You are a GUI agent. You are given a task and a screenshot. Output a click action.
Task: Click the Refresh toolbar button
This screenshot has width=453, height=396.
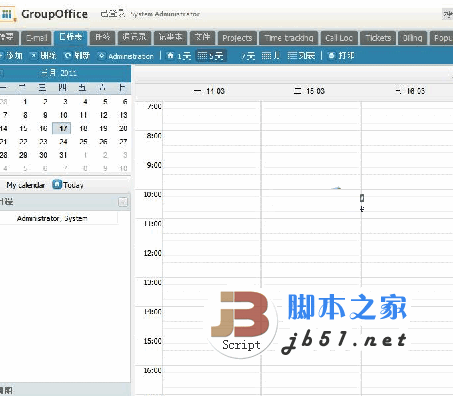coord(77,56)
